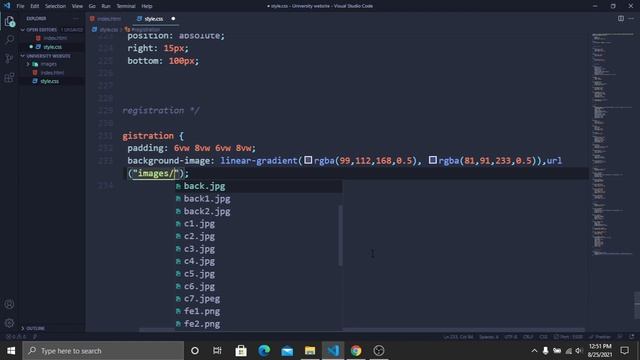Screen dimensions: 640x360
Task: Pick c4.jpg from the suggestions
Action: tap(259, 261)
